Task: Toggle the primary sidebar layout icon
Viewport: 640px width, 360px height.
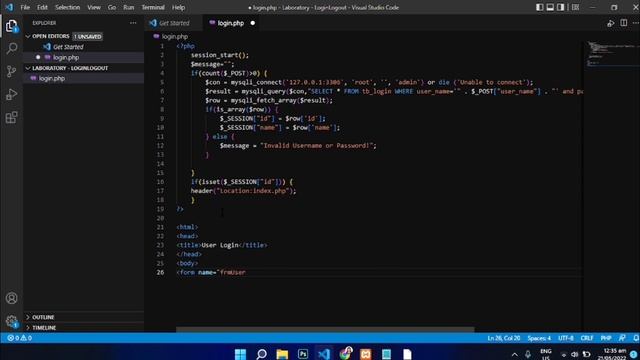Action: click(x=540, y=7)
